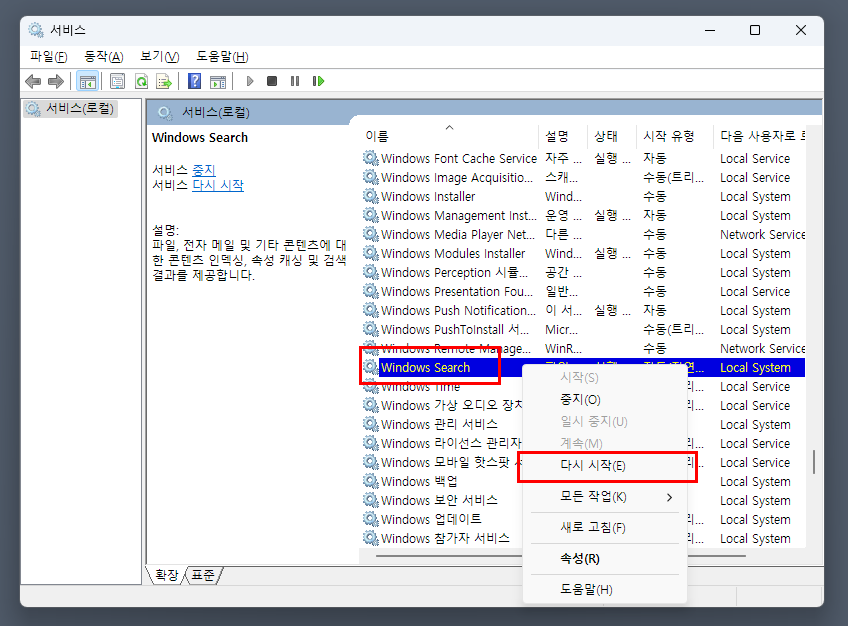Sort by the 이름 column header

[x=449, y=136]
